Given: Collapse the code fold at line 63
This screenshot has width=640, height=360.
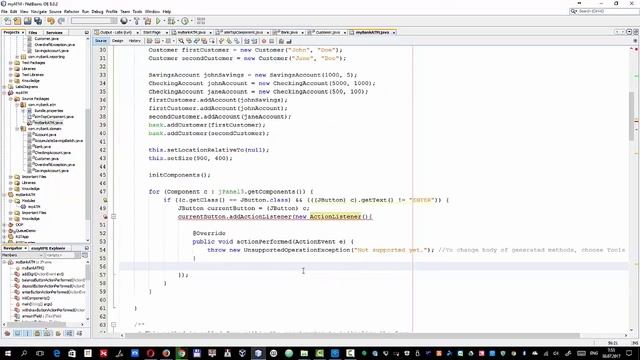Looking at the screenshot, I should tap(113, 325).
